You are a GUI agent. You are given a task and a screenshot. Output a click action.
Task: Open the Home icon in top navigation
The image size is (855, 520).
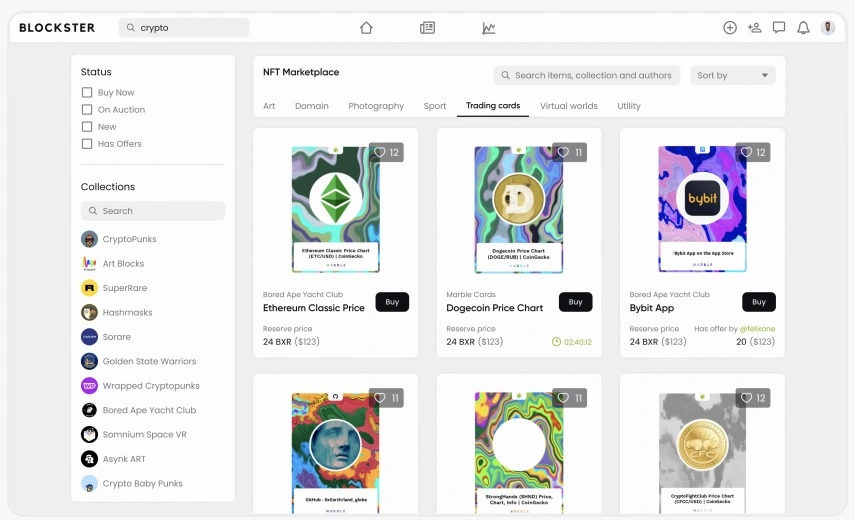[366, 27]
